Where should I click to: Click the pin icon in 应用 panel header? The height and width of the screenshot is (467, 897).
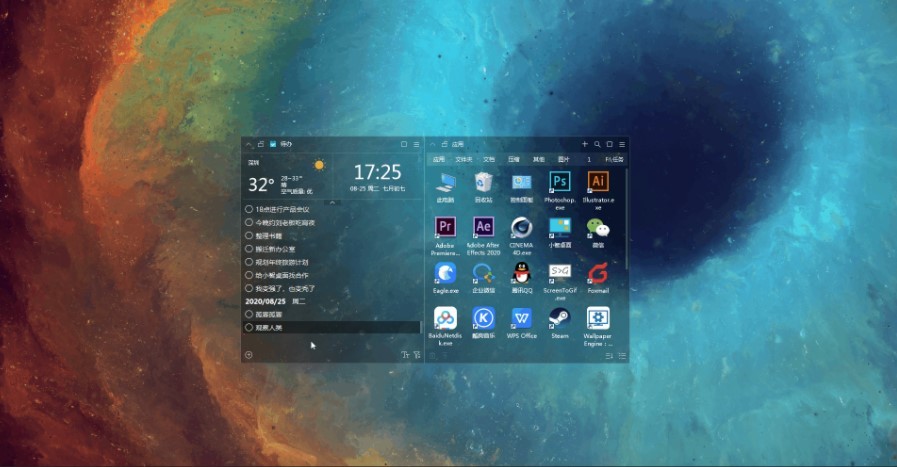point(444,144)
